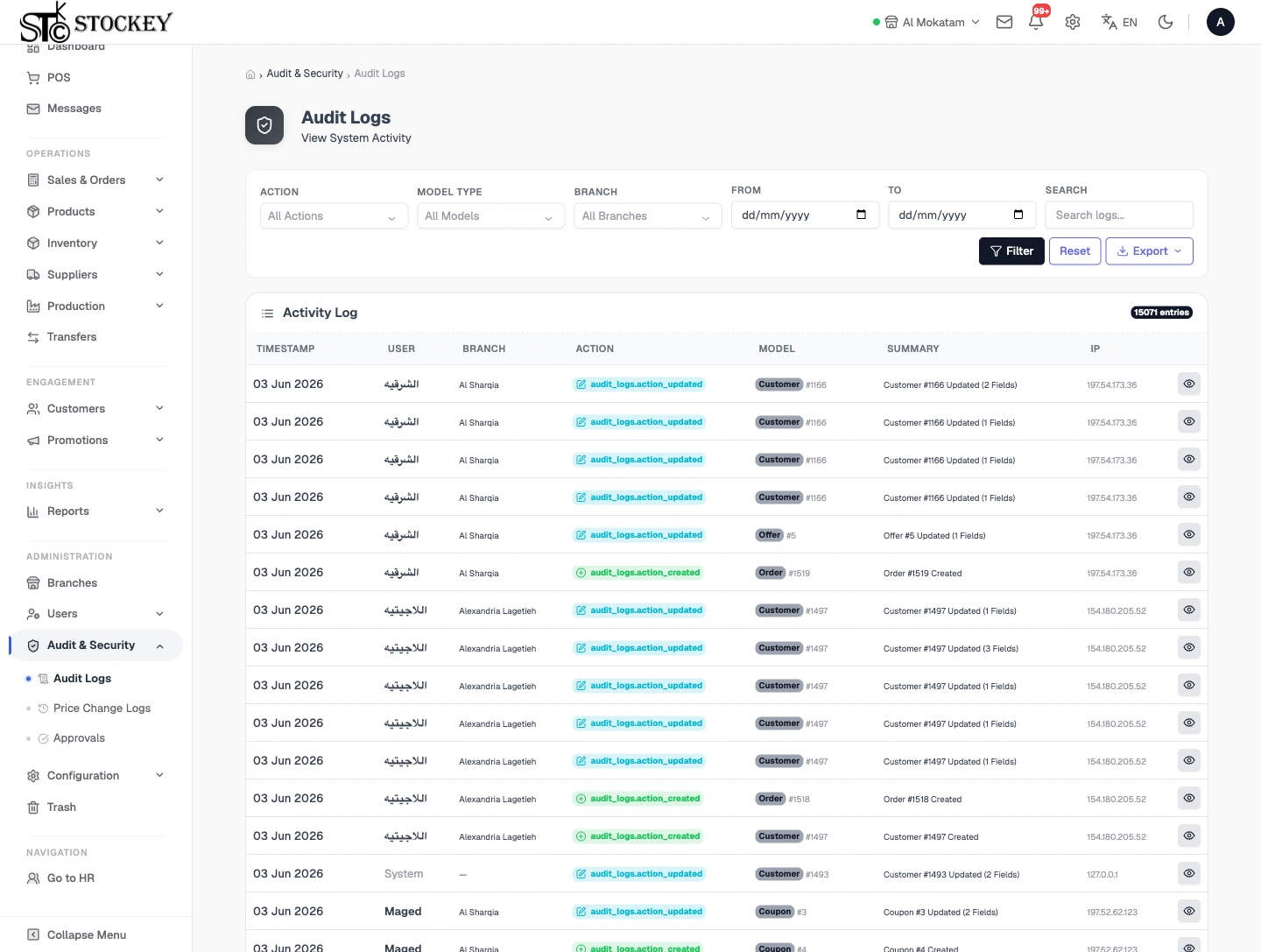Viewport: 1261px width, 952px height.
Task: Expand Promotions sidebar section
Action: 95,440
